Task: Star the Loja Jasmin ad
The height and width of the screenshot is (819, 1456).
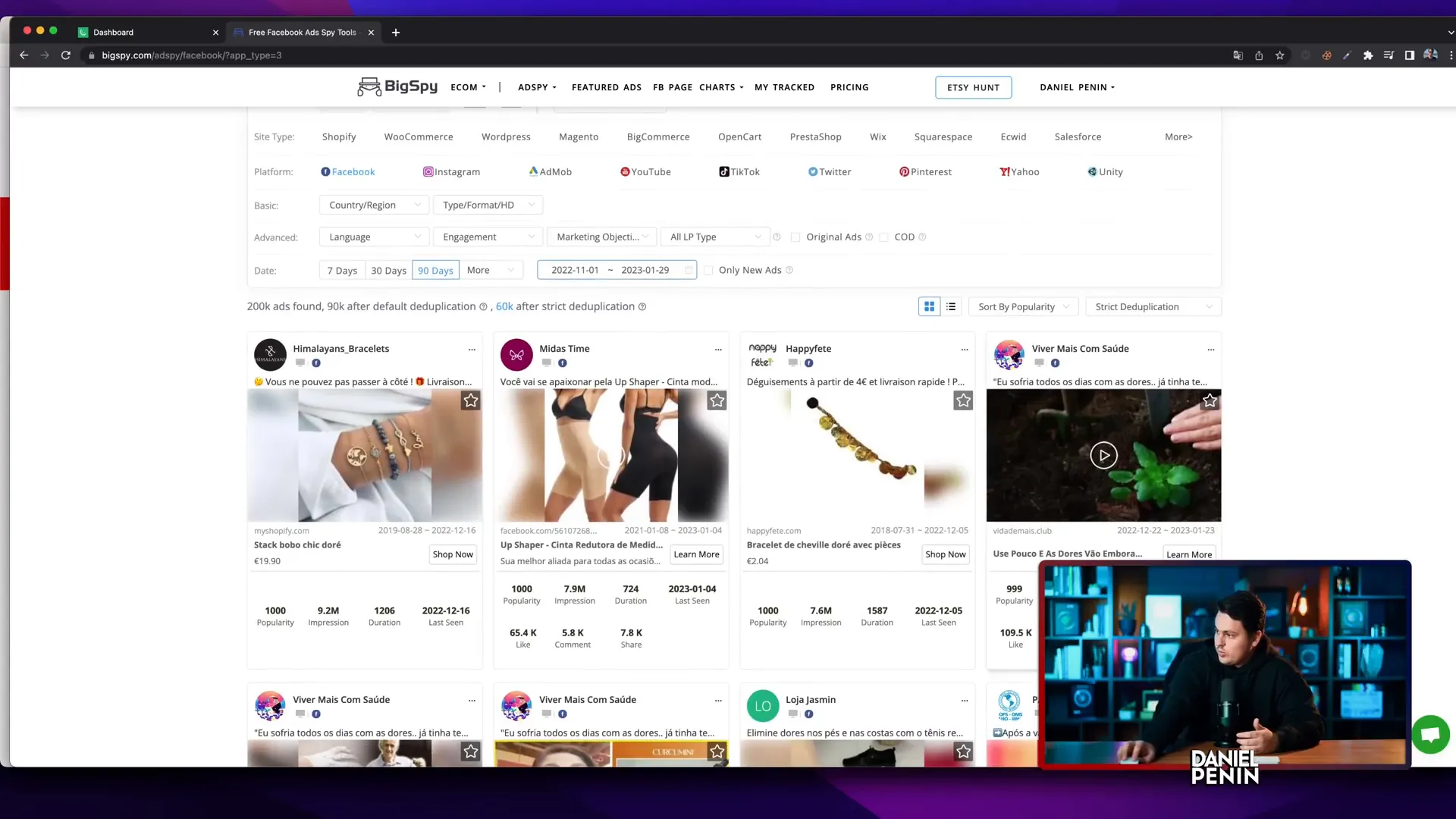Action: tap(963, 752)
